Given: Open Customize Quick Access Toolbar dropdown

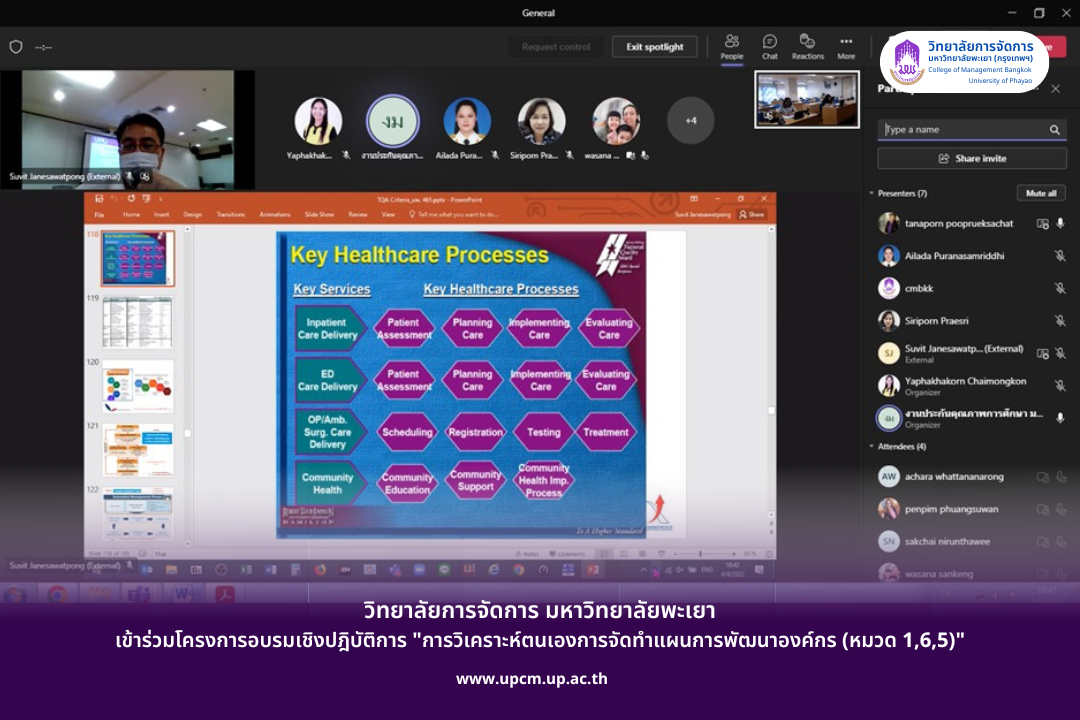Looking at the screenshot, I should pyautogui.click(x=159, y=199).
